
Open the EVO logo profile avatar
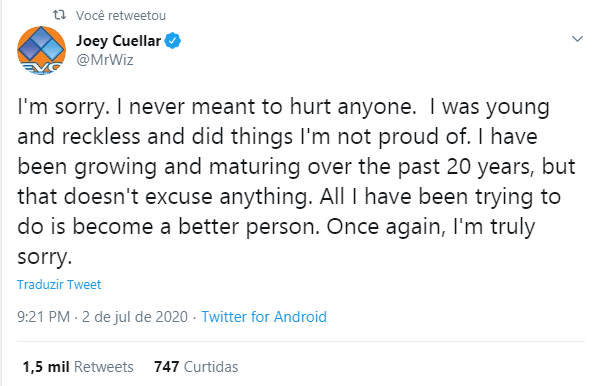42,50
